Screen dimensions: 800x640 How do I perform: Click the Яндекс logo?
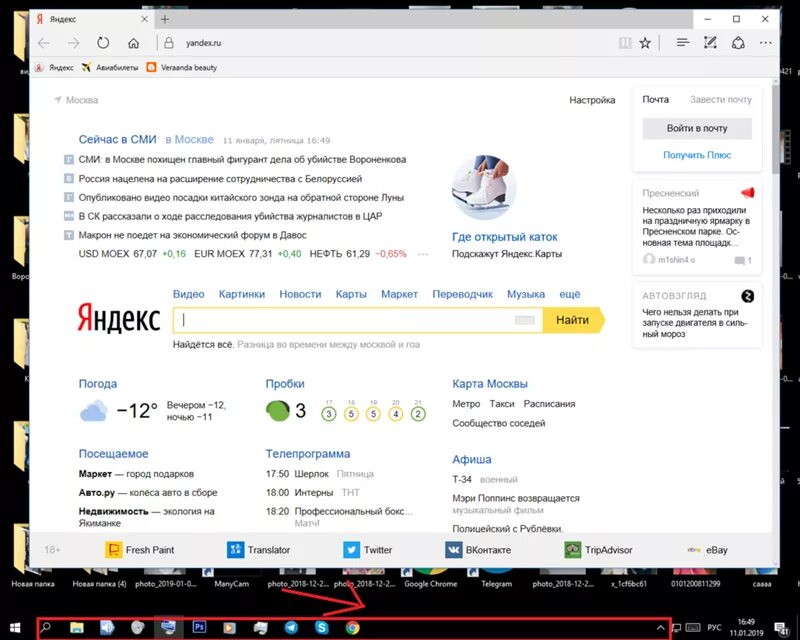point(118,318)
